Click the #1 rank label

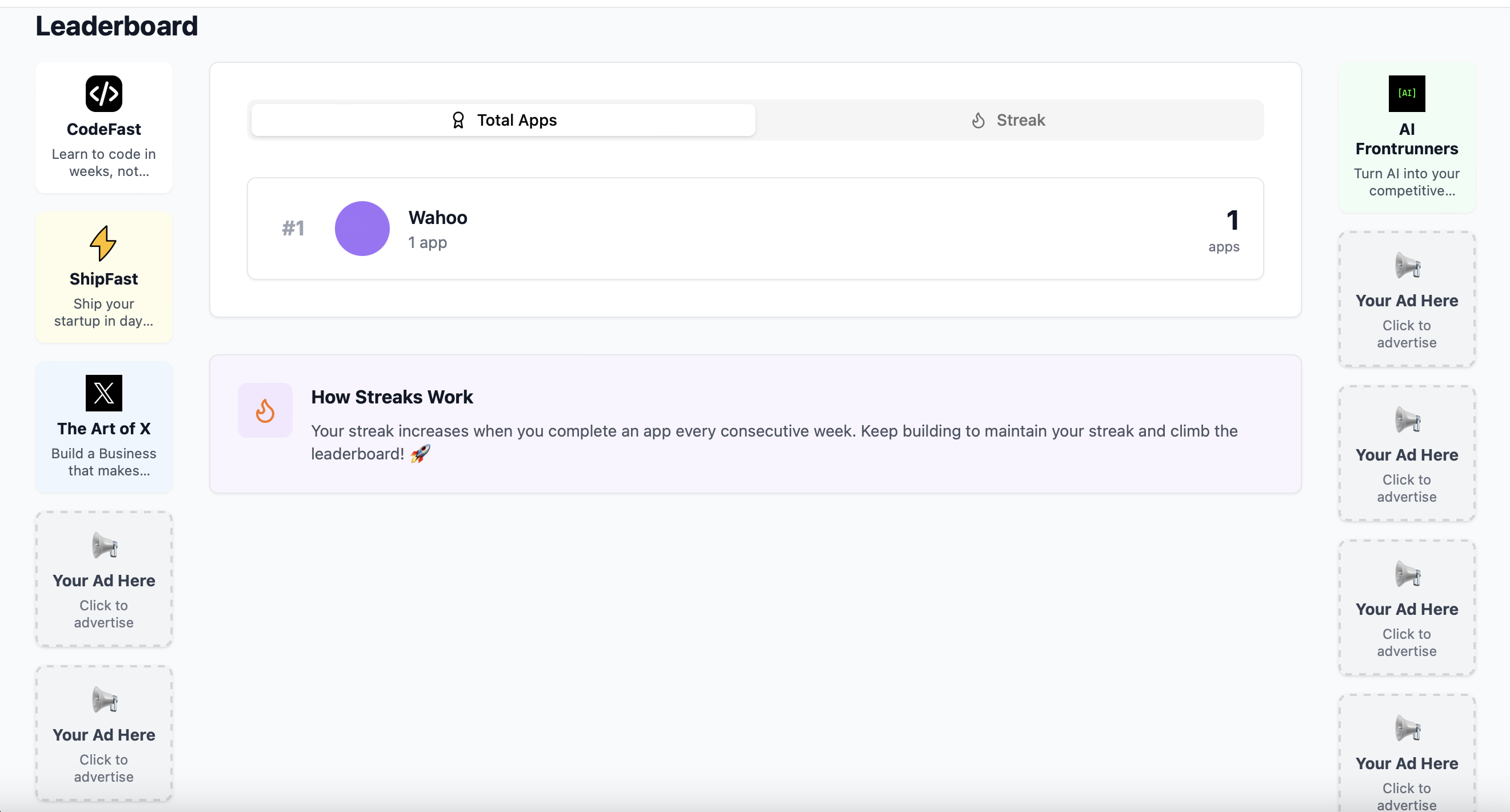click(293, 229)
